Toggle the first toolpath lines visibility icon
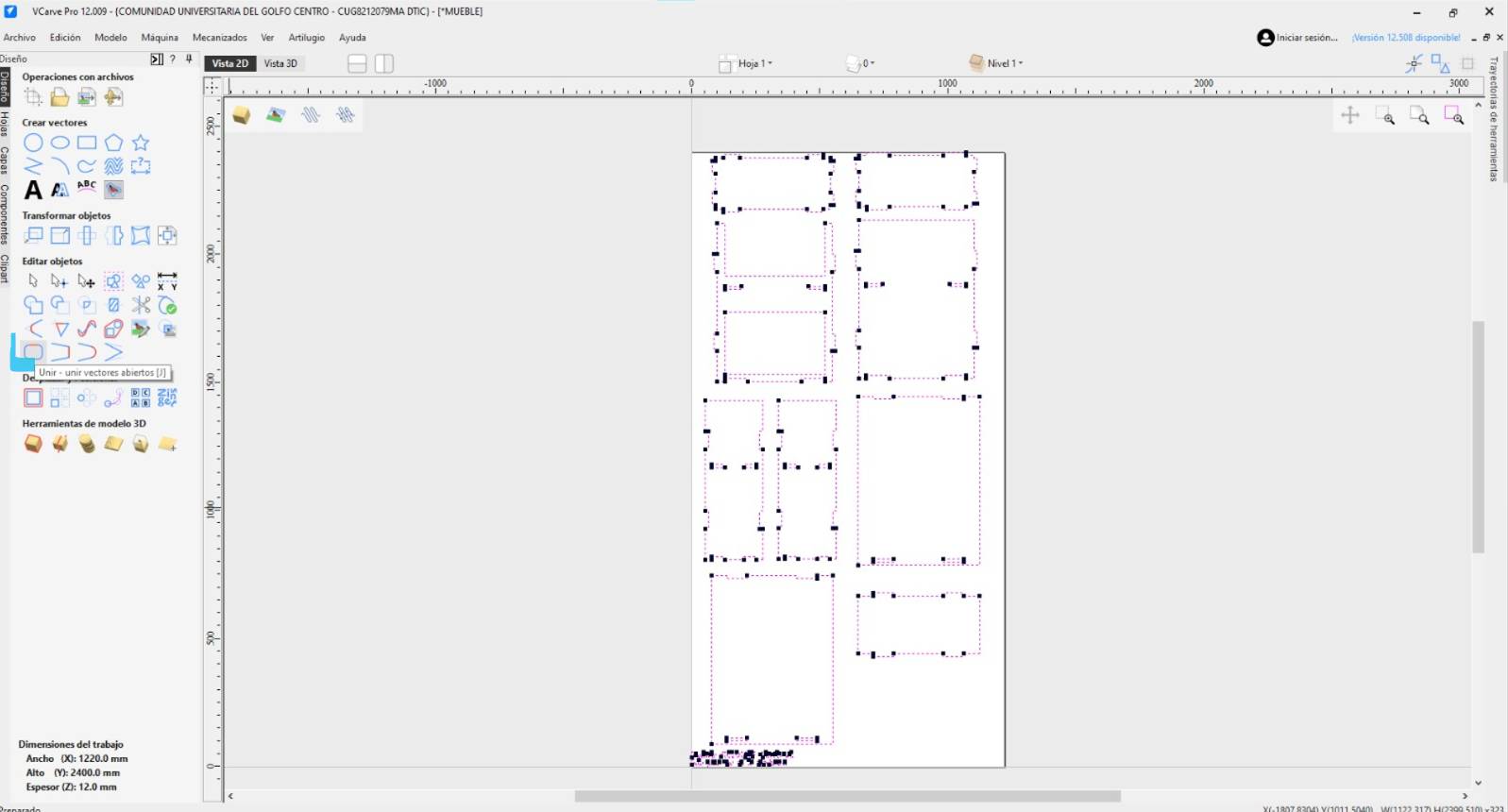 311,114
